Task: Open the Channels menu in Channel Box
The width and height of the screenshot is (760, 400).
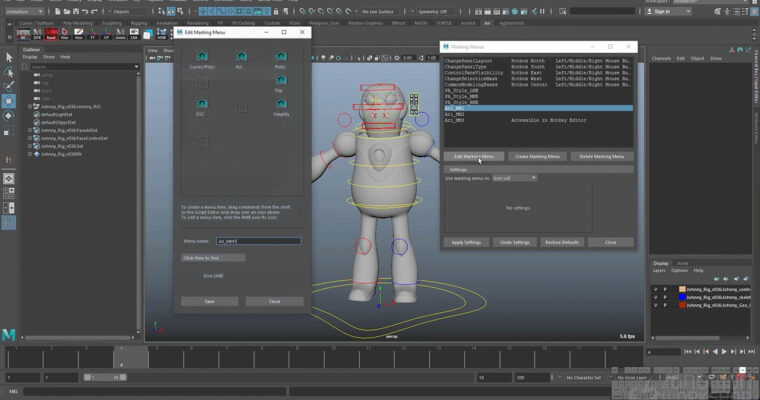Action: click(661, 58)
